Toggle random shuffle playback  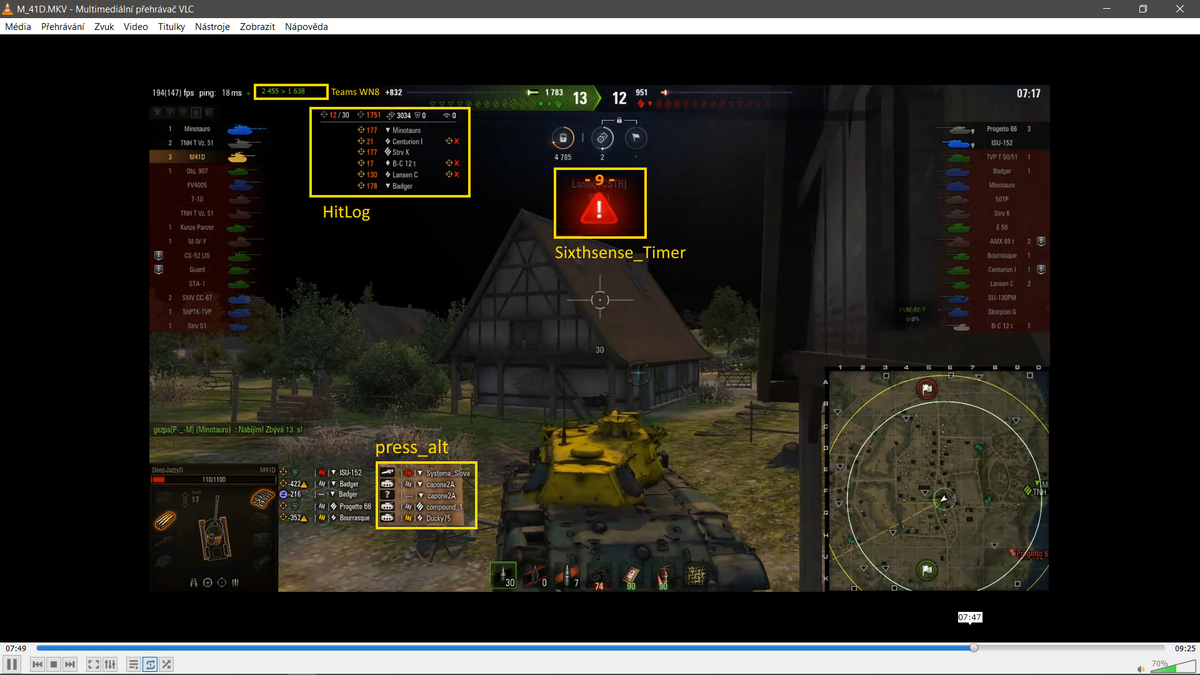click(167, 664)
